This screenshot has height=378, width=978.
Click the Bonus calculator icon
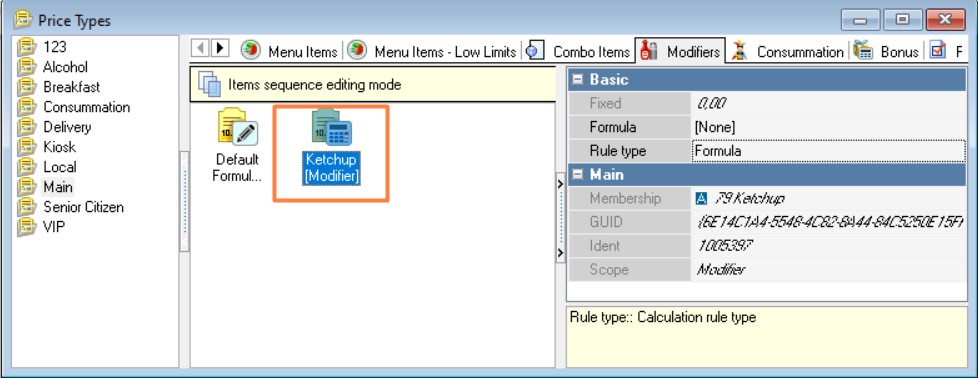click(863, 51)
